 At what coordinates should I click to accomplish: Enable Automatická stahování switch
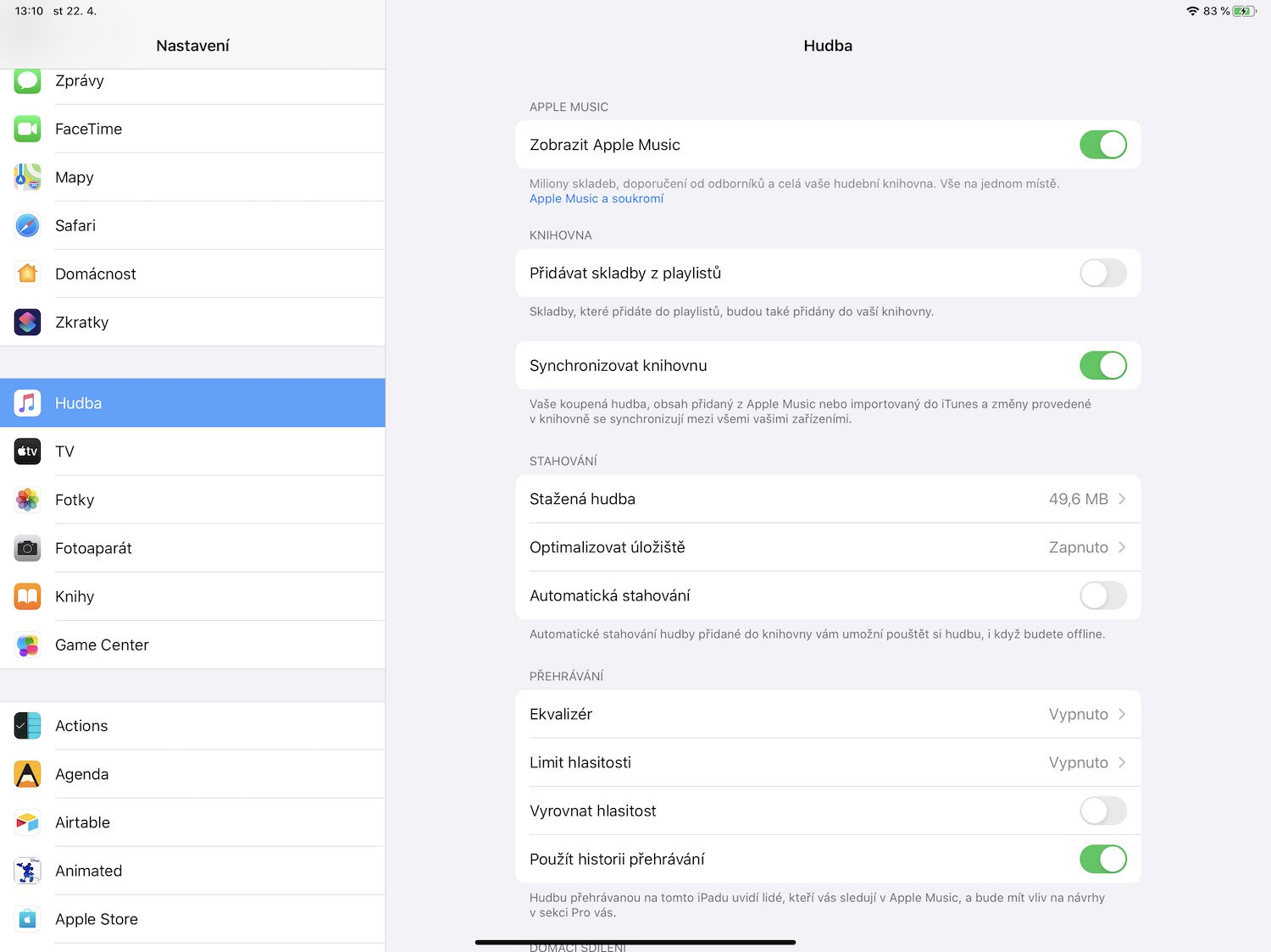coord(1102,595)
